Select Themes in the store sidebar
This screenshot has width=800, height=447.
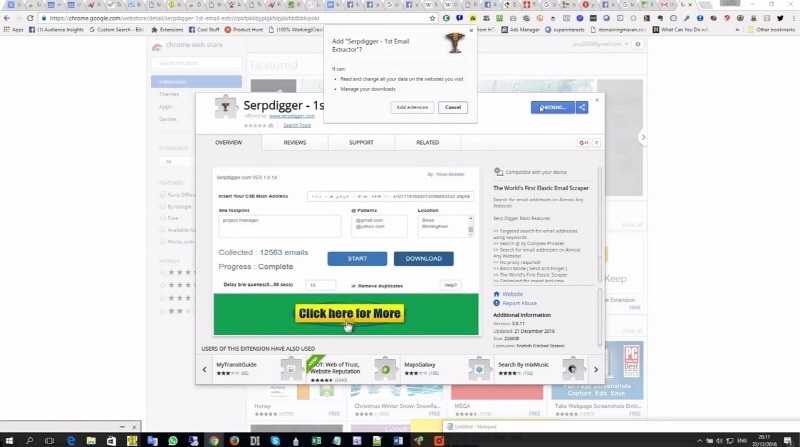[x=169, y=94]
